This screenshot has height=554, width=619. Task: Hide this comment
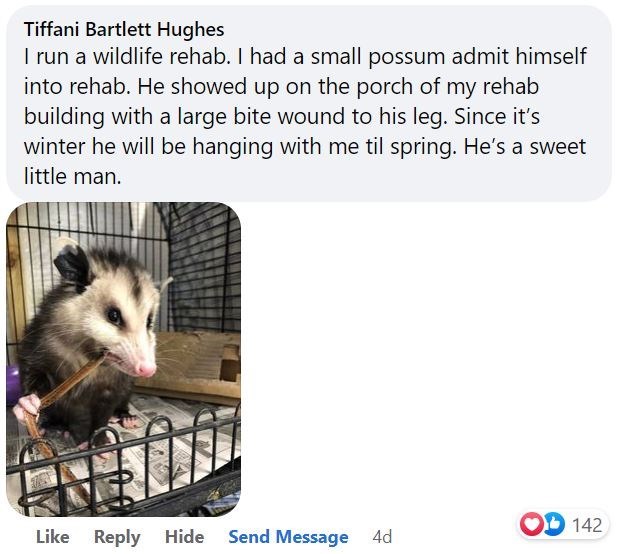coord(184,536)
